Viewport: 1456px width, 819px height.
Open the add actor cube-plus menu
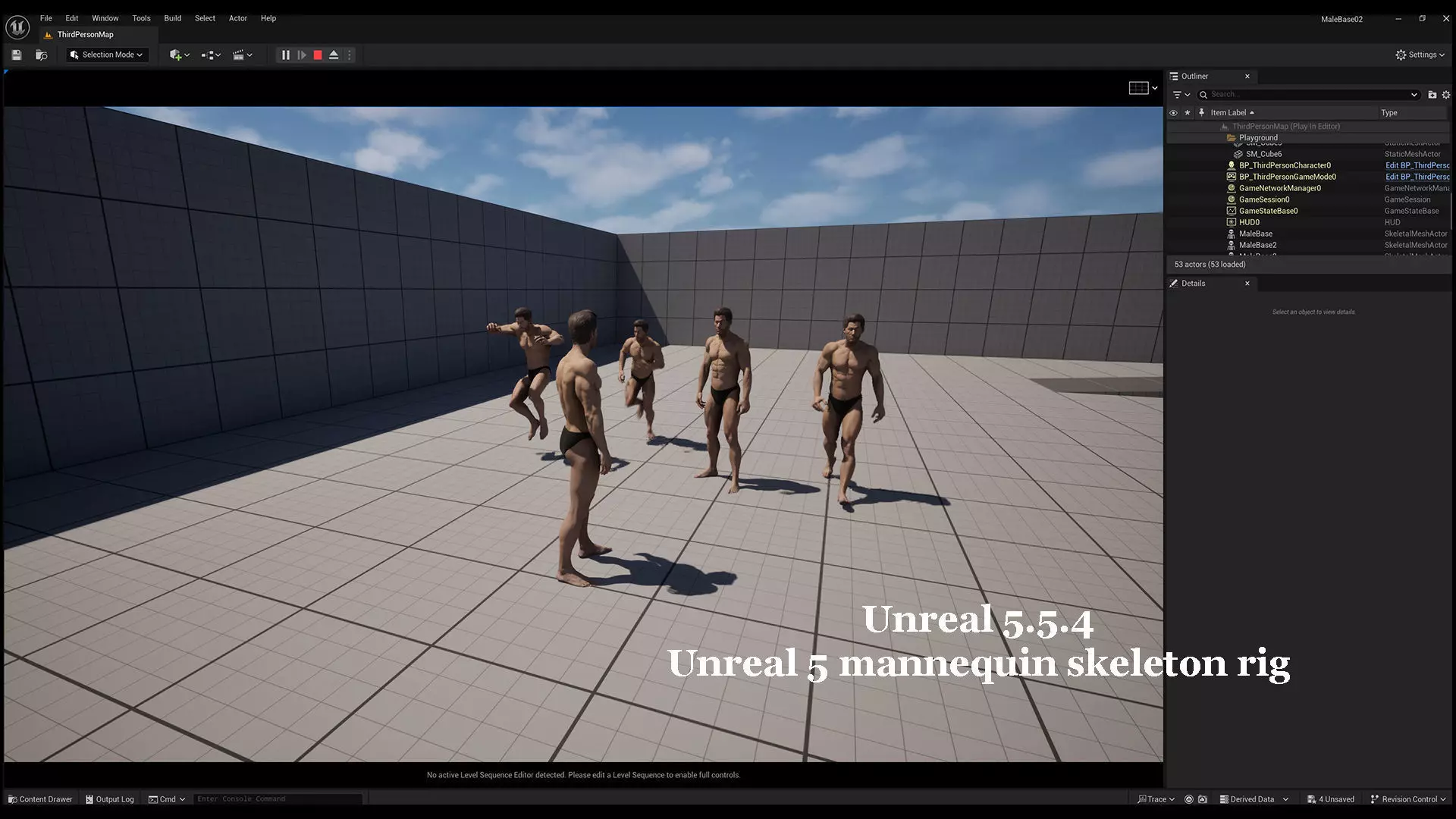180,55
